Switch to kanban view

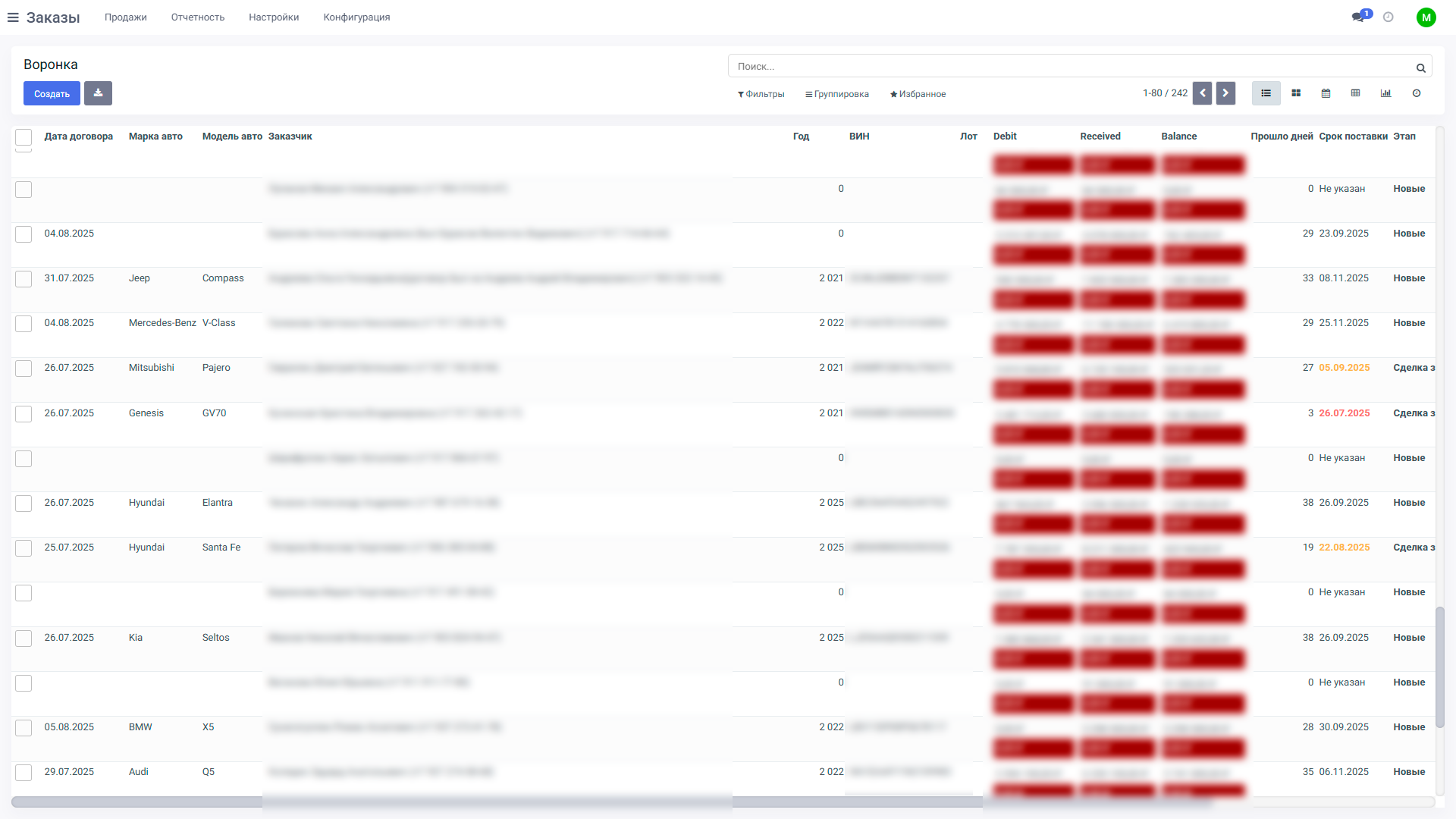coord(1296,93)
